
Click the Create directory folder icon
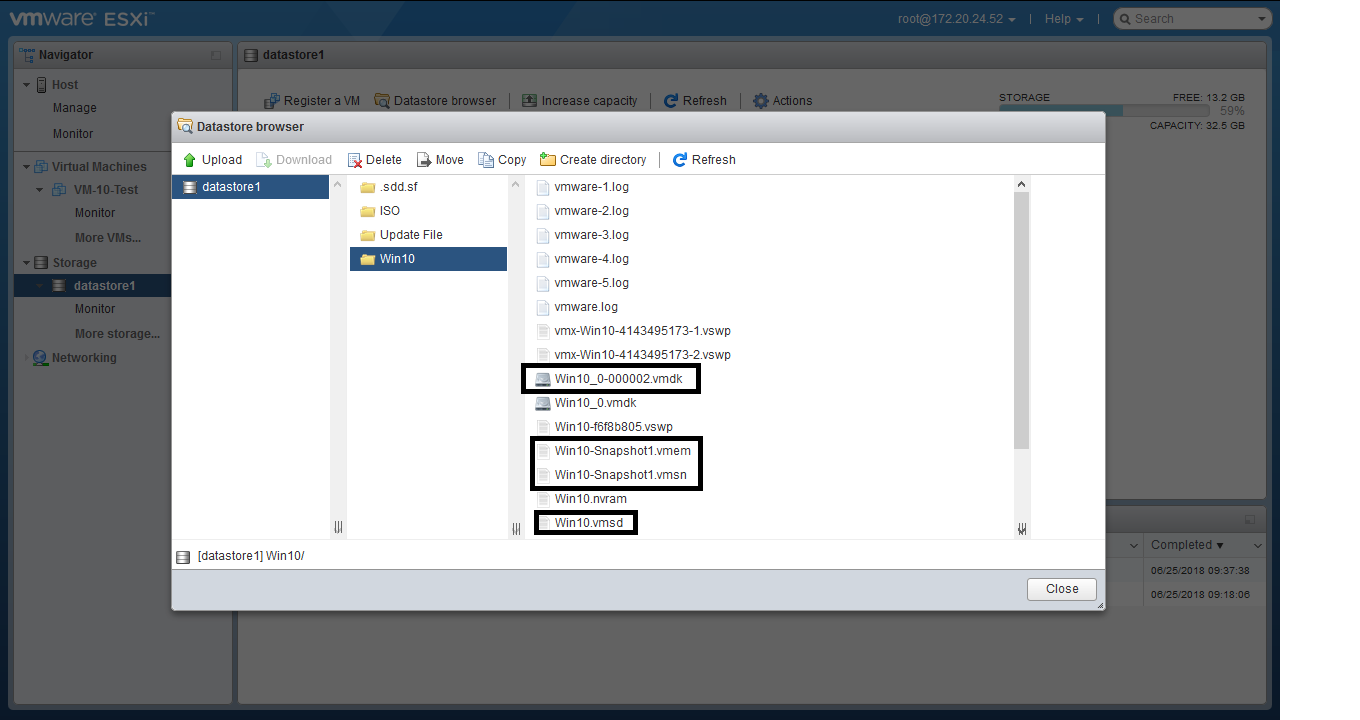[x=548, y=160]
